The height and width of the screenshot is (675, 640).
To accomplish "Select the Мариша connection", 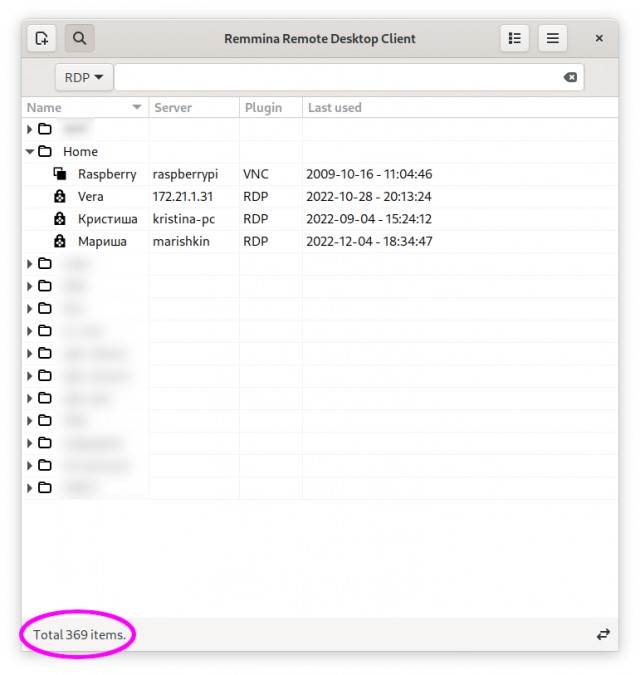I will tap(320, 241).
